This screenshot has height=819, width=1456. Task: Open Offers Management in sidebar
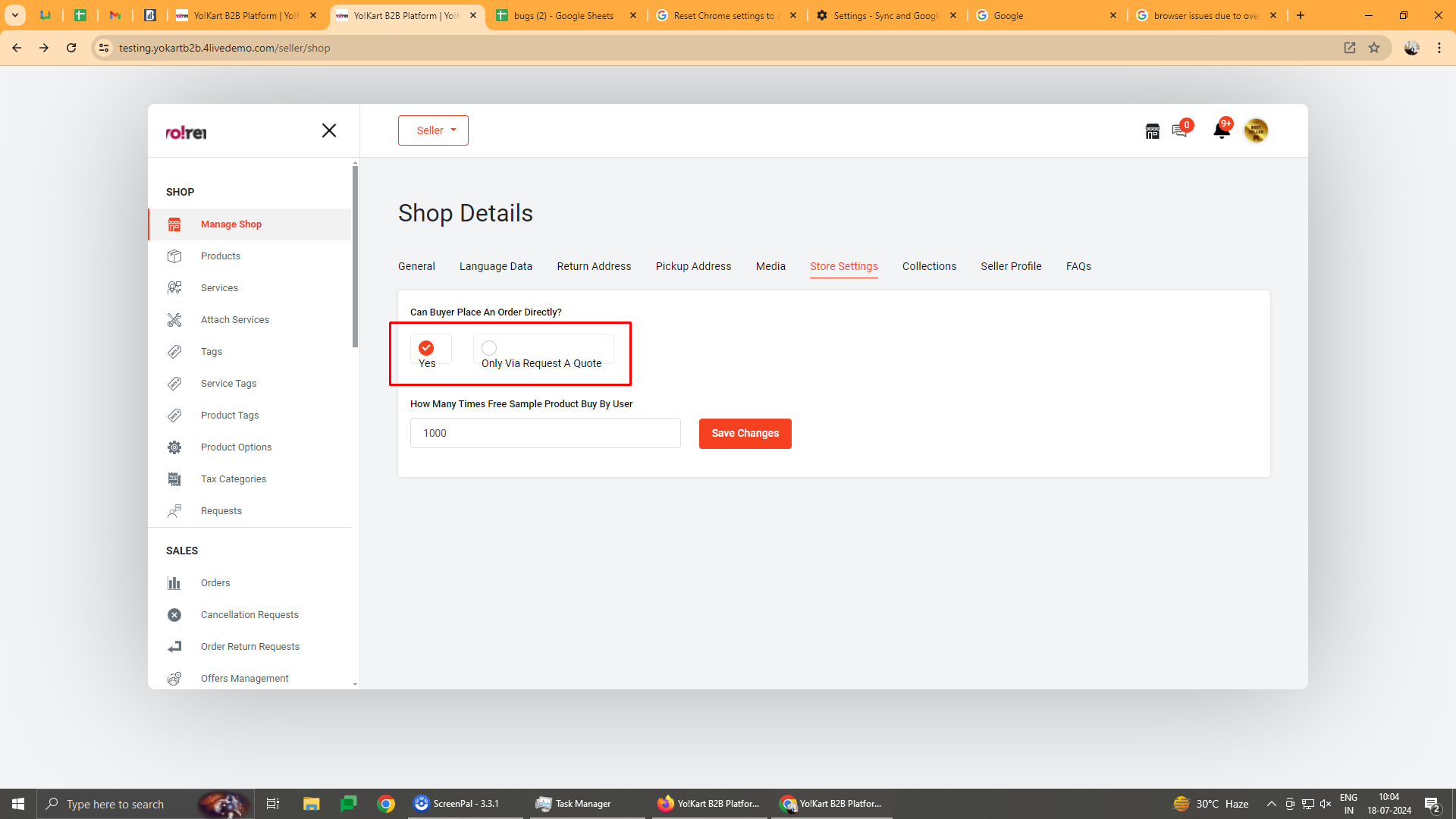[x=244, y=679]
